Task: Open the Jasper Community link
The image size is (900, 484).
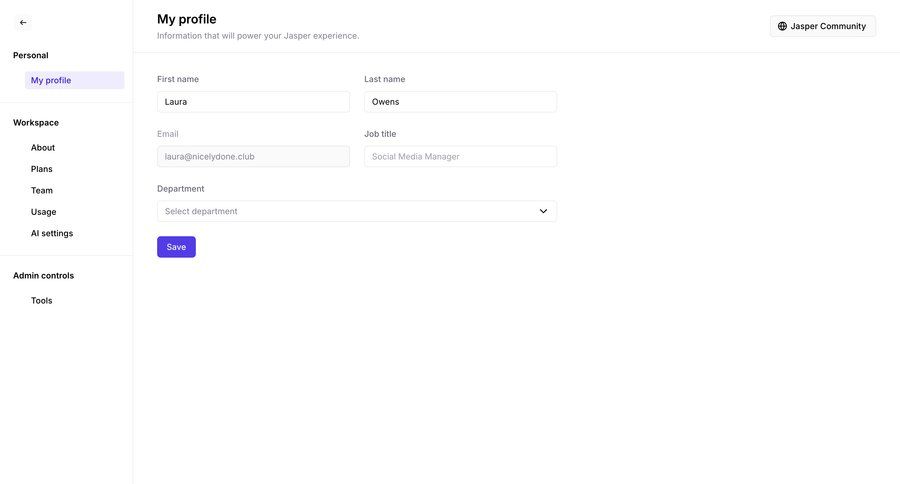Action: [823, 26]
